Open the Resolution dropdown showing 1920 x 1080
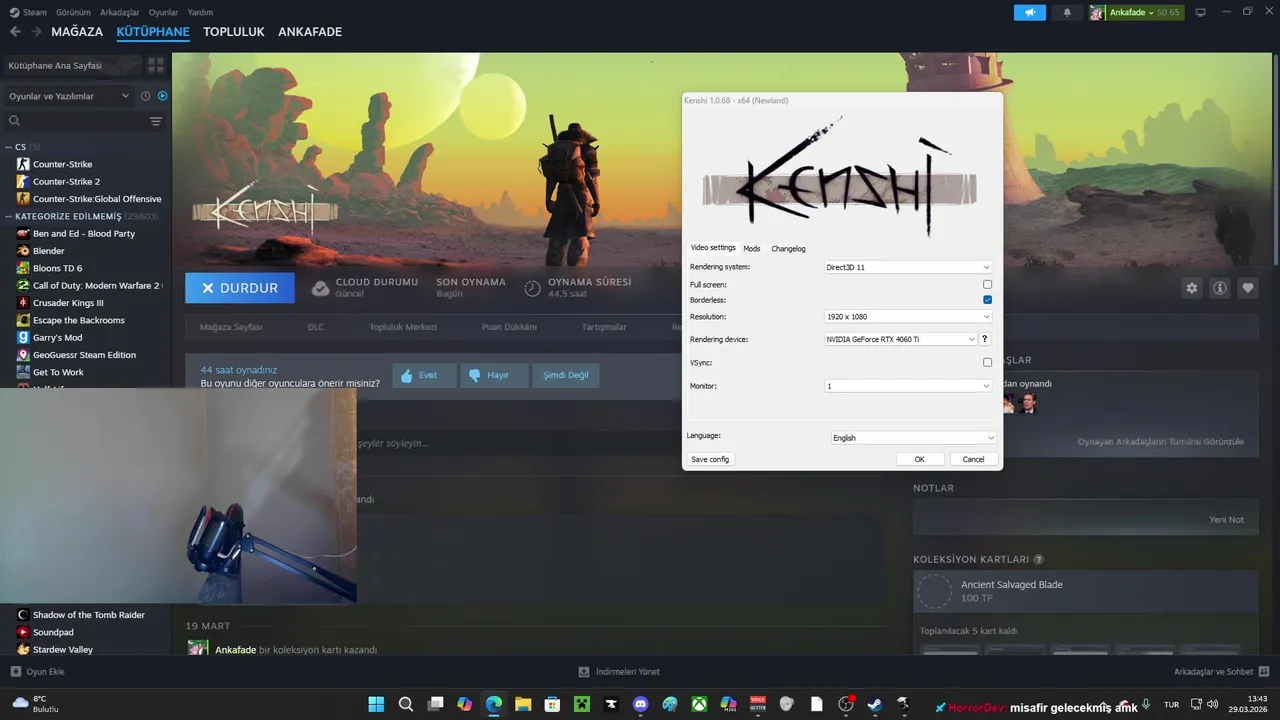Image resolution: width=1280 pixels, height=720 pixels. pyautogui.click(x=907, y=316)
